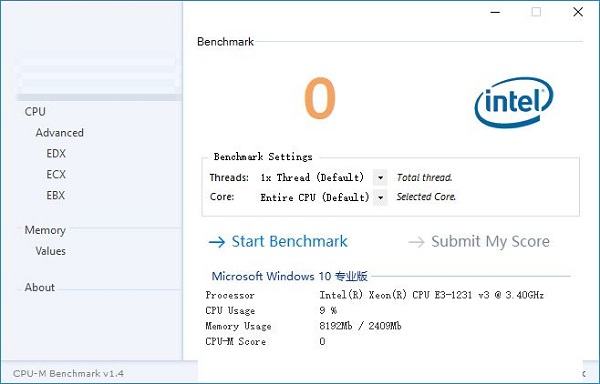Click the large orange score number 0

[320, 98]
